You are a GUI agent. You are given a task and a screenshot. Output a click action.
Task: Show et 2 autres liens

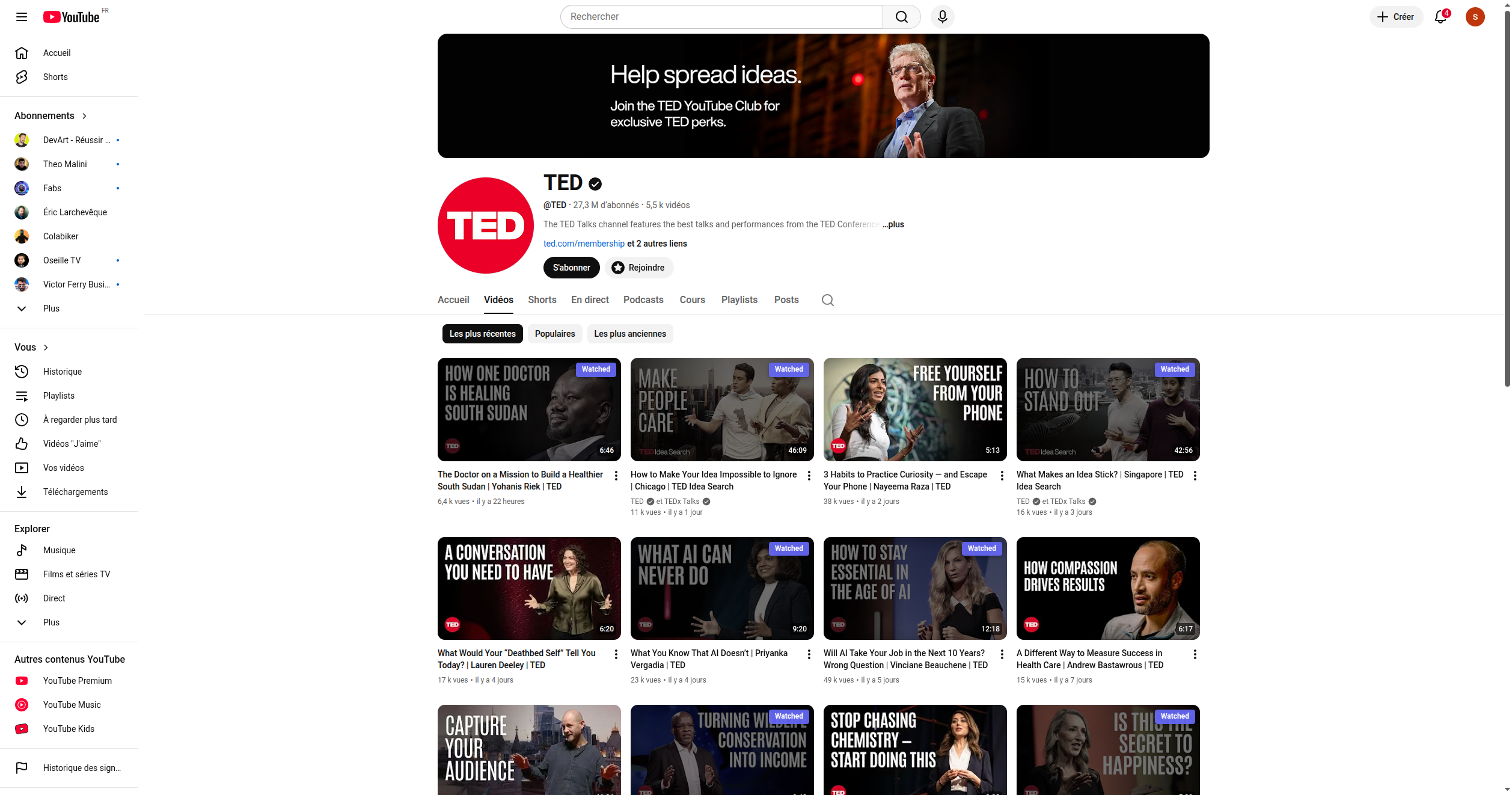pos(657,244)
